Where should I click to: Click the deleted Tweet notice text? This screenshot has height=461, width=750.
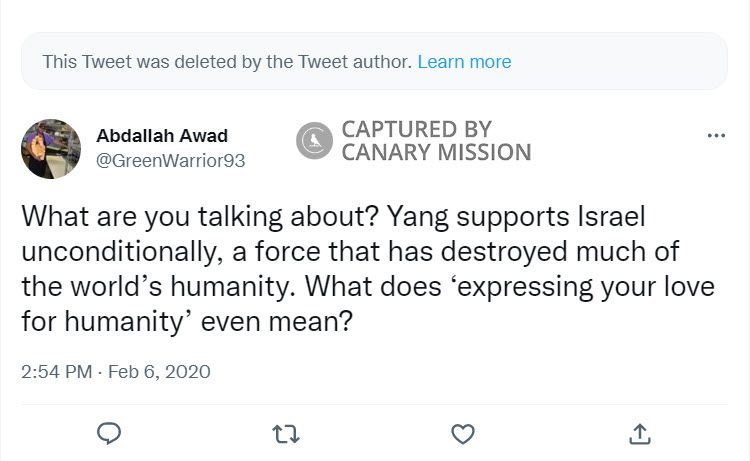227,62
